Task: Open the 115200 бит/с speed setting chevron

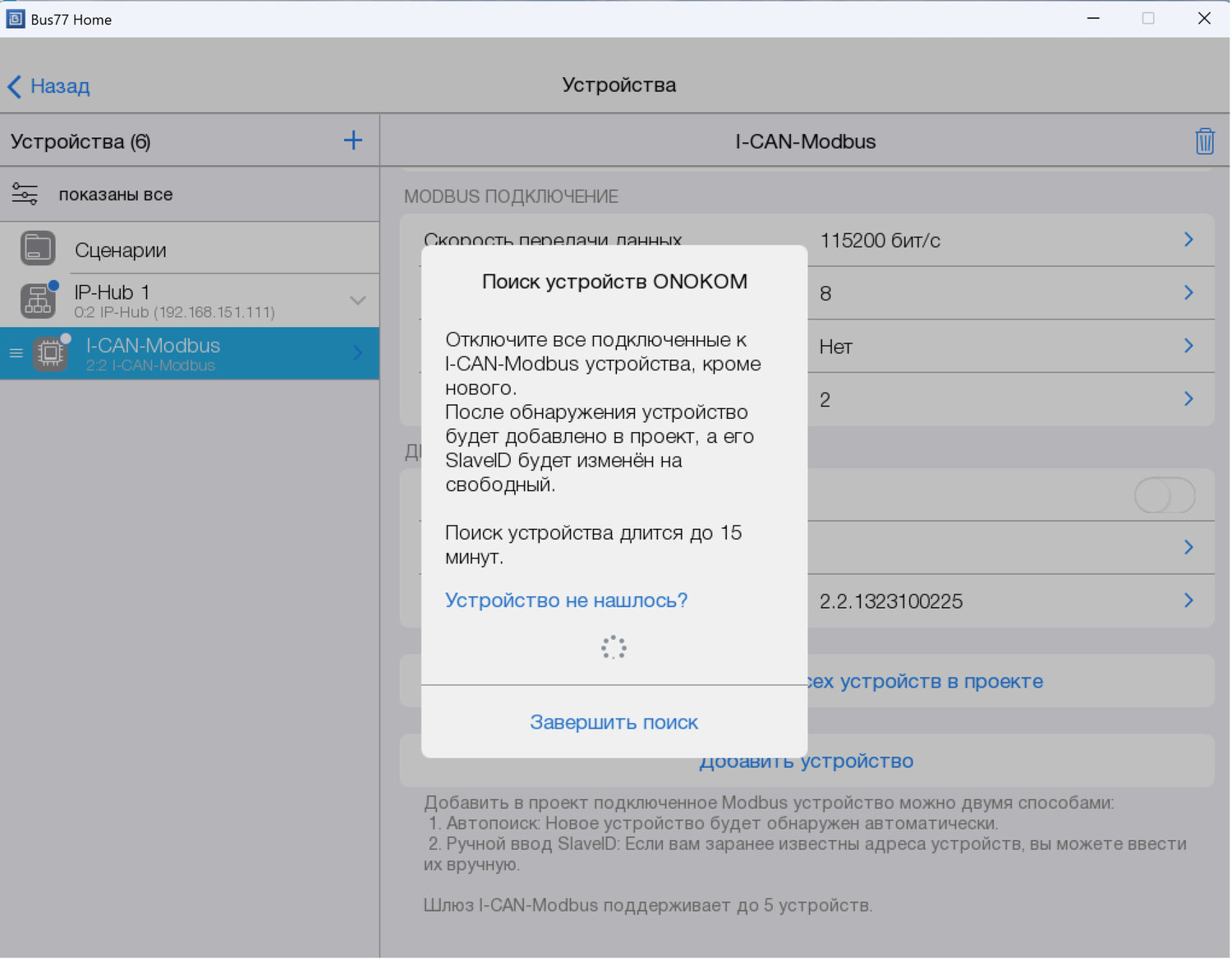Action: point(1188,240)
